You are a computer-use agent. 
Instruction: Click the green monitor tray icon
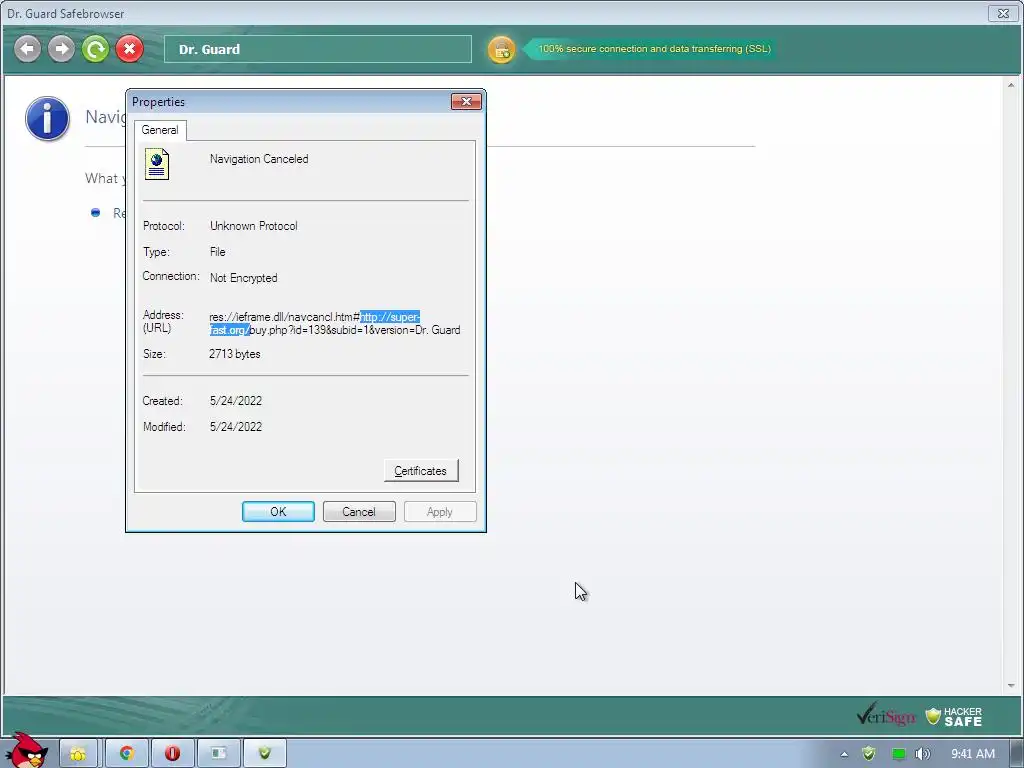899,754
